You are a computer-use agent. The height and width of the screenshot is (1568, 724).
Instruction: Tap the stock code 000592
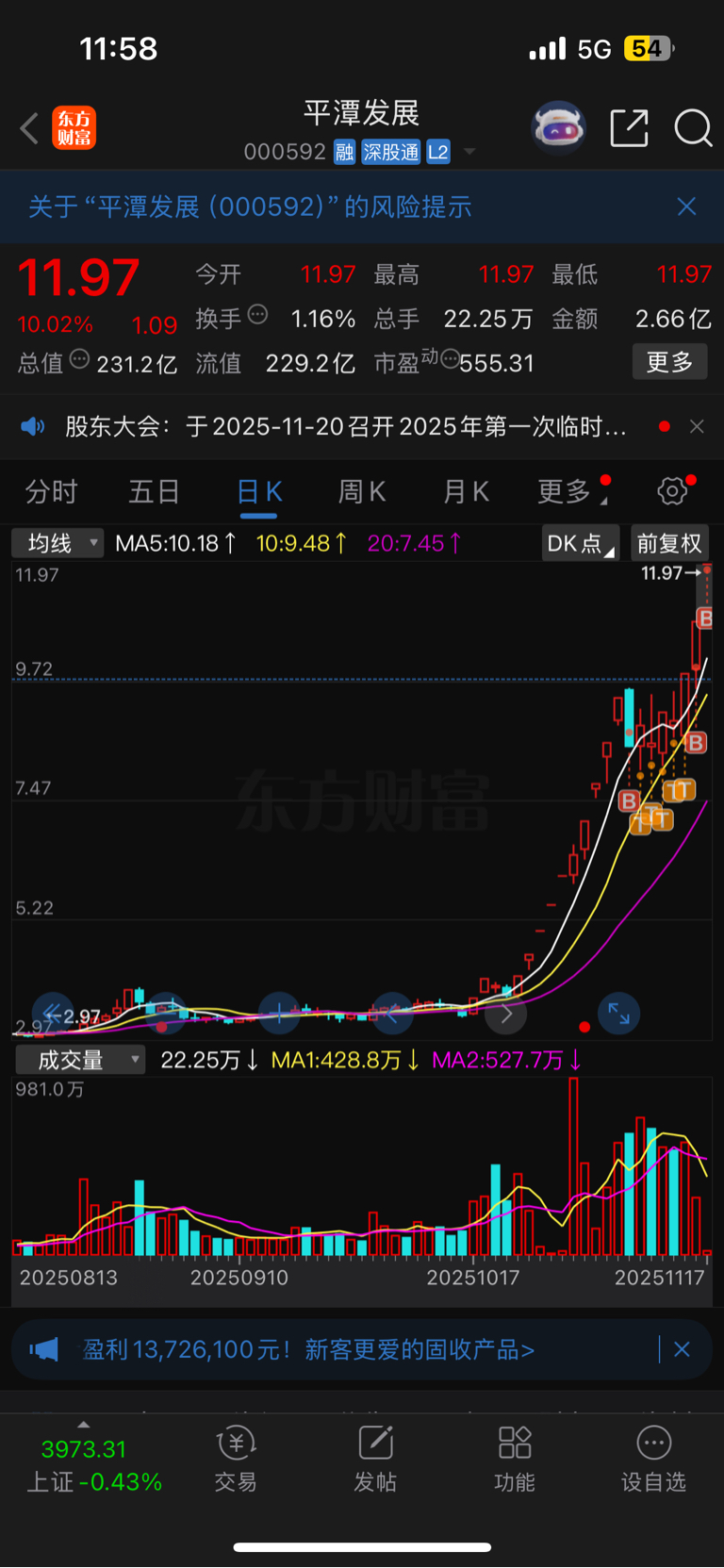(x=285, y=152)
